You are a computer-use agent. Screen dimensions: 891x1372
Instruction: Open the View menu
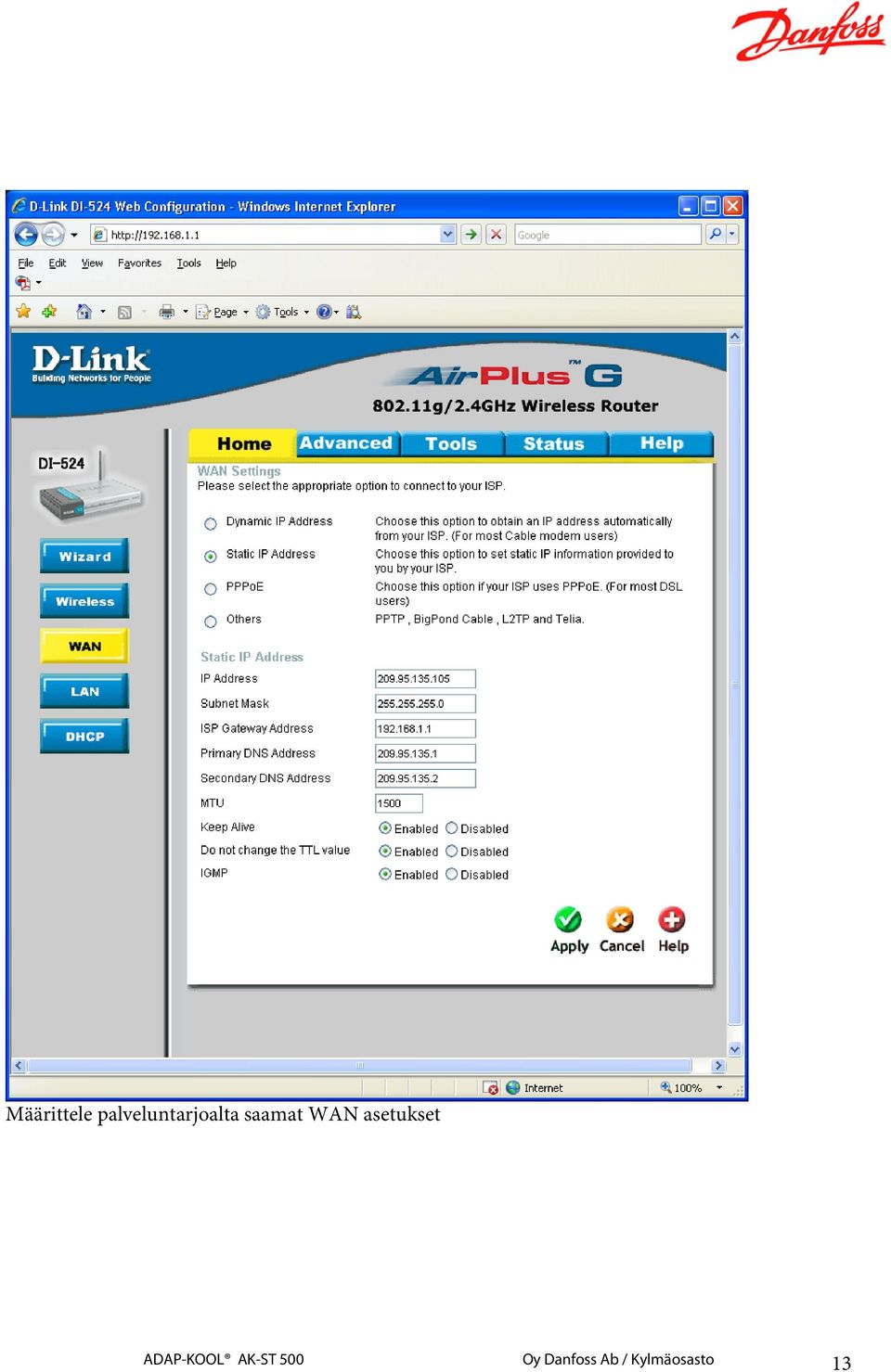coord(92,263)
